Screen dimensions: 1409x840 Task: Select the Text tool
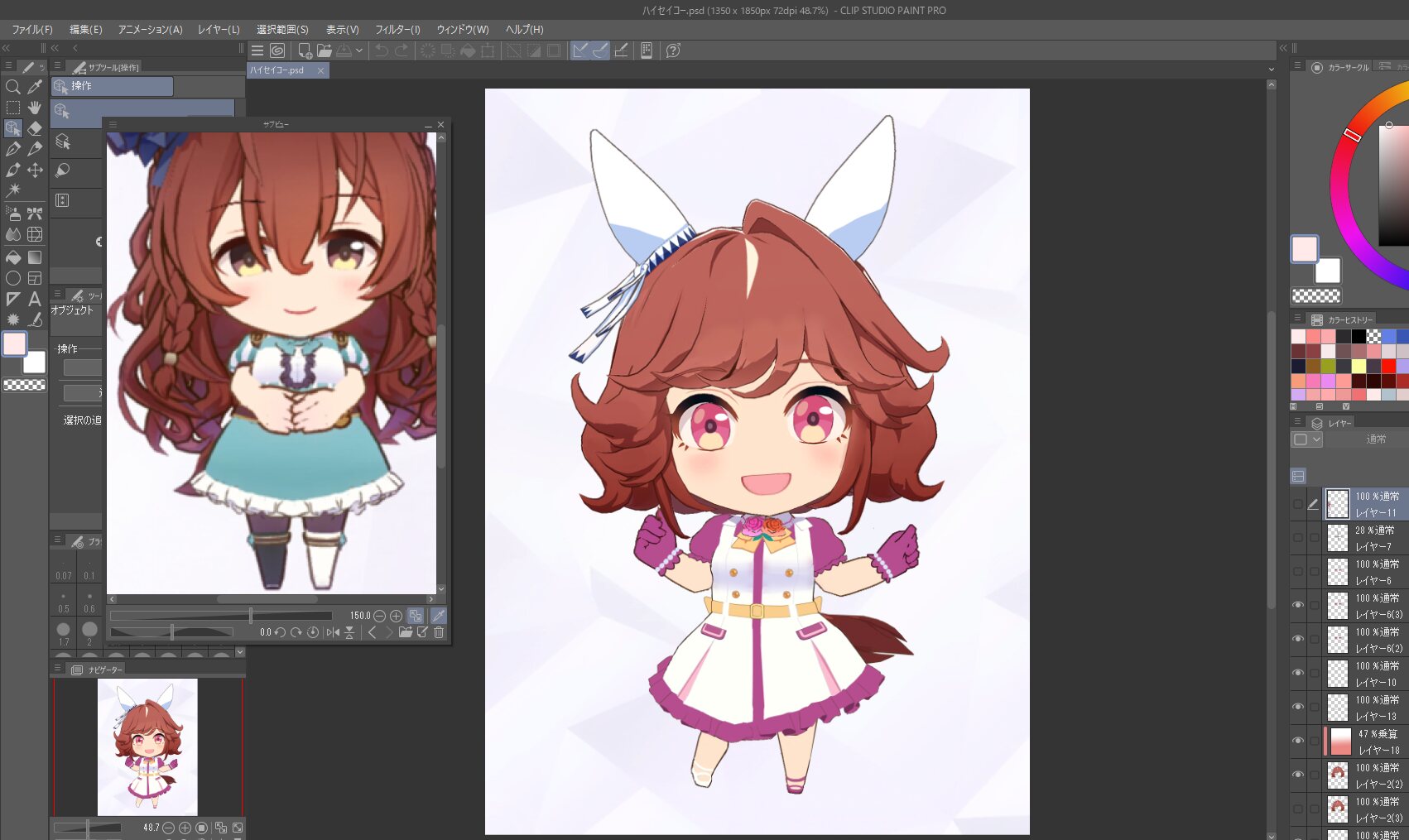[x=35, y=299]
